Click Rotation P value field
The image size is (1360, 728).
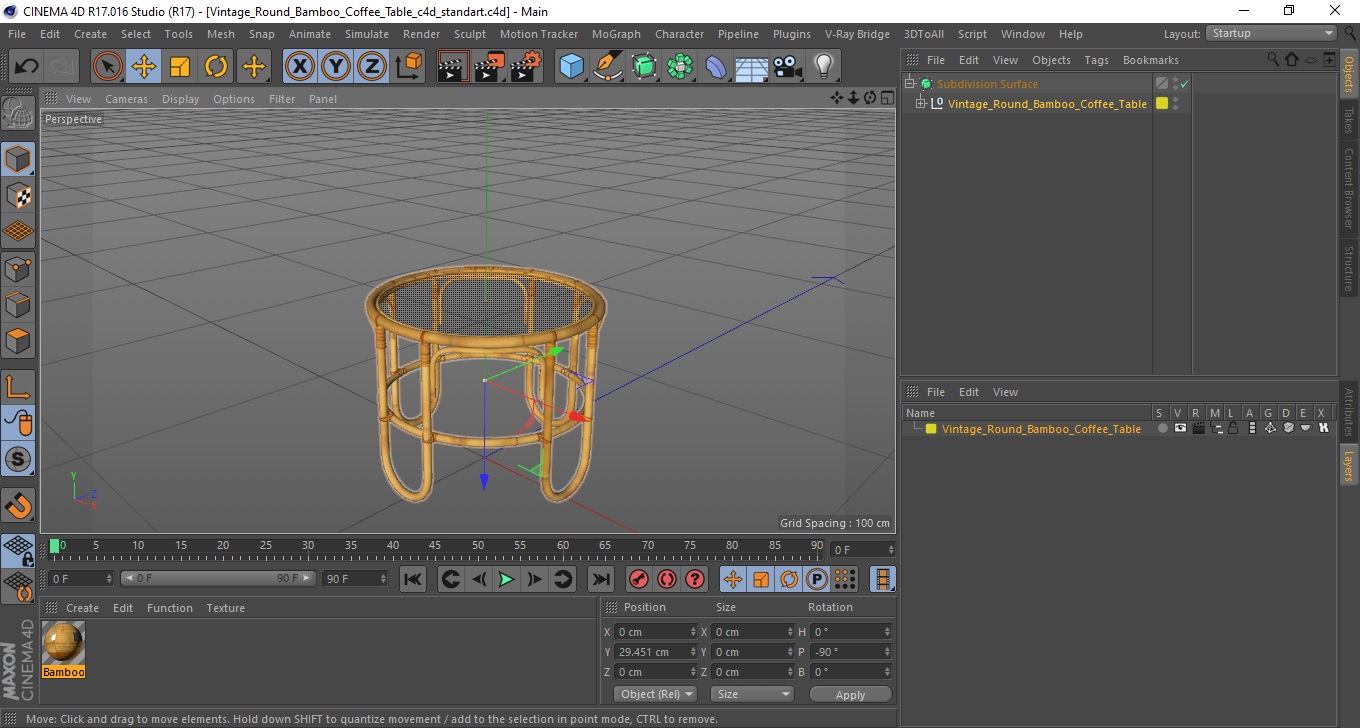[x=850, y=652]
